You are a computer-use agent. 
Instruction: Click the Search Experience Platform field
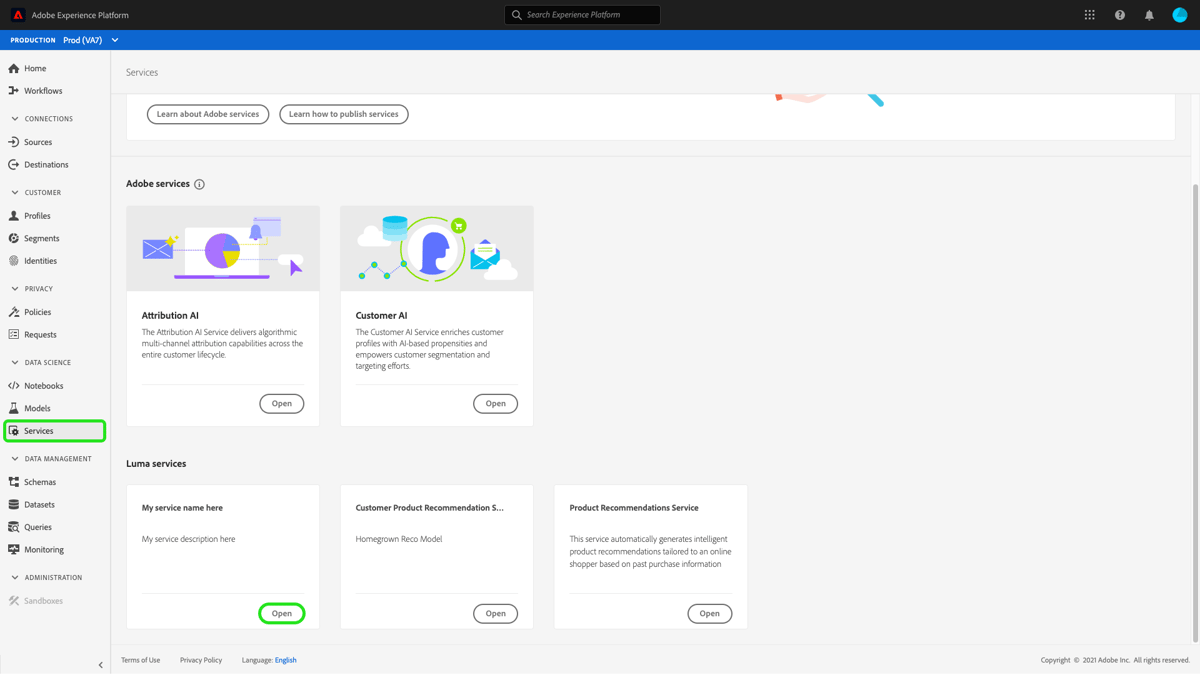(581, 14)
